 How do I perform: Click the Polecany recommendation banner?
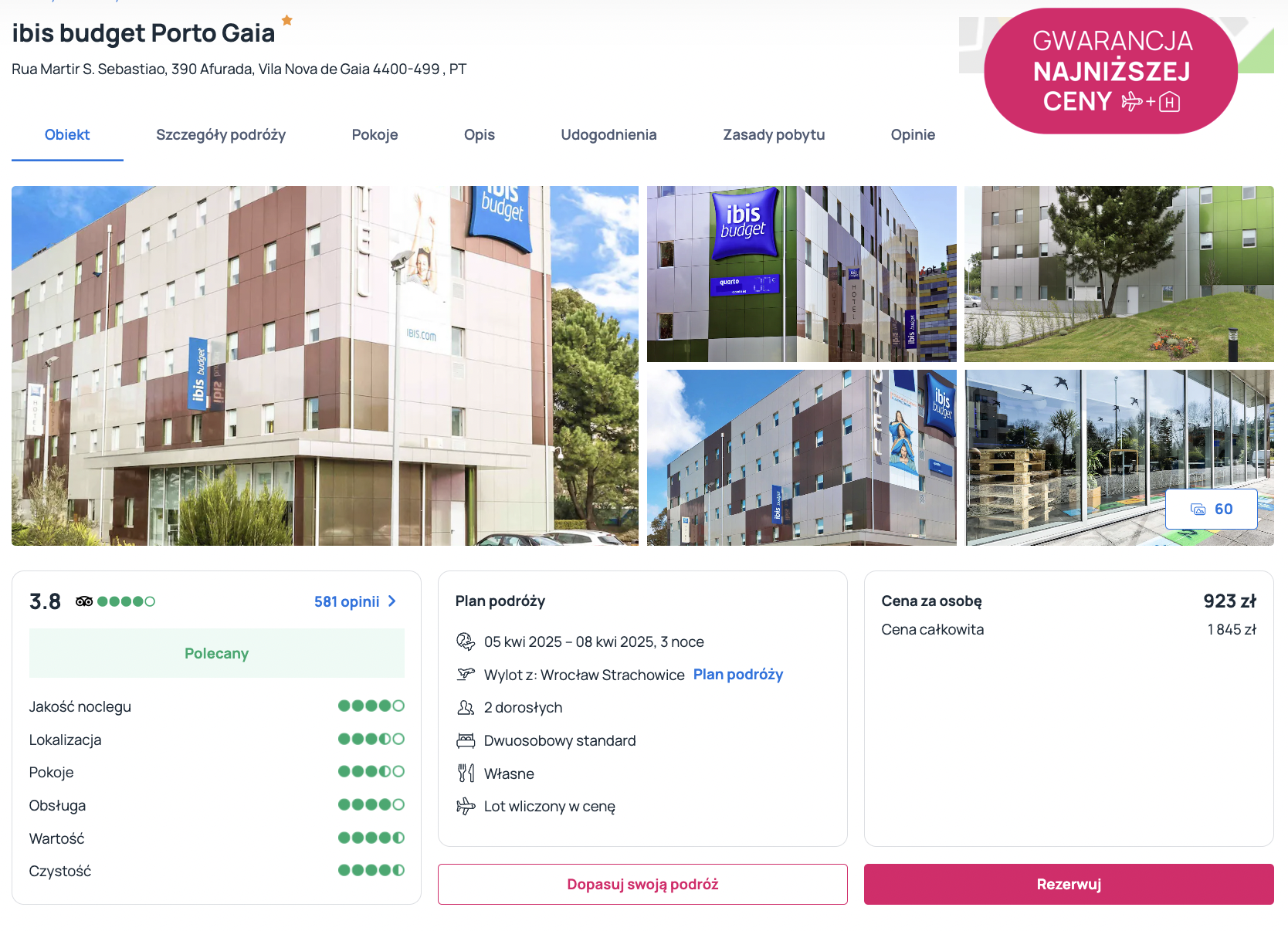pos(217,653)
